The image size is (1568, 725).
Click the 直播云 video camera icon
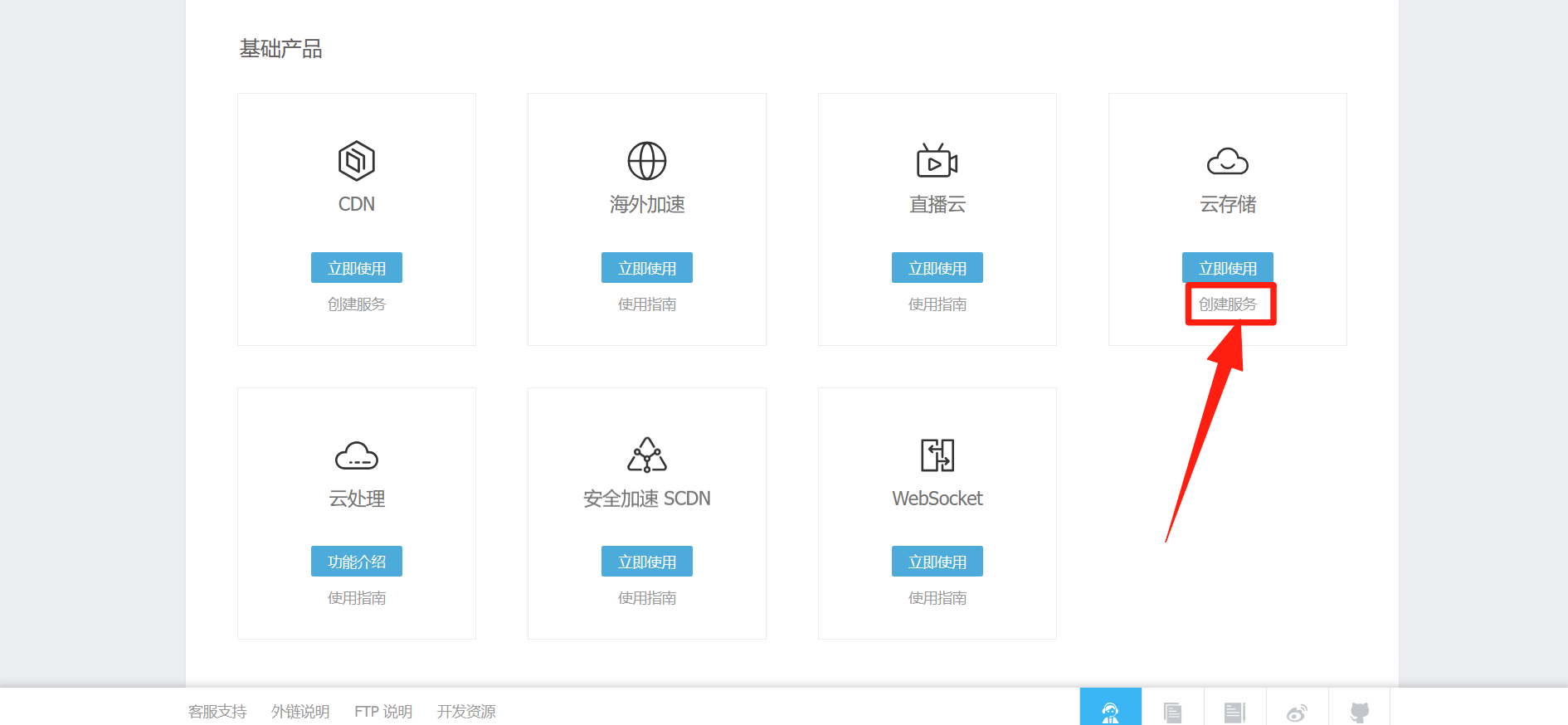click(x=937, y=161)
